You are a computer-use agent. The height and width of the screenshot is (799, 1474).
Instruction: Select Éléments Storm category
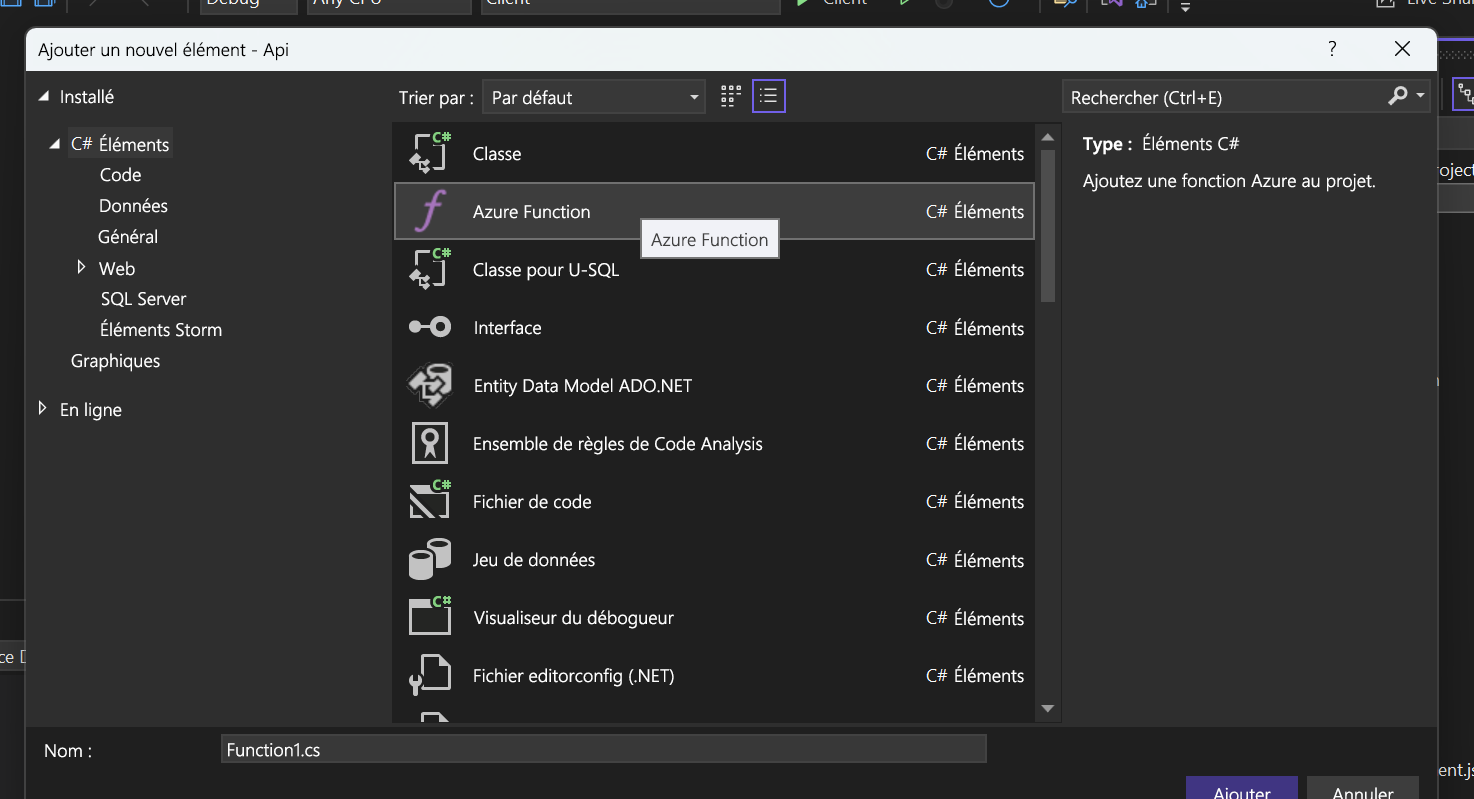pos(160,330)
